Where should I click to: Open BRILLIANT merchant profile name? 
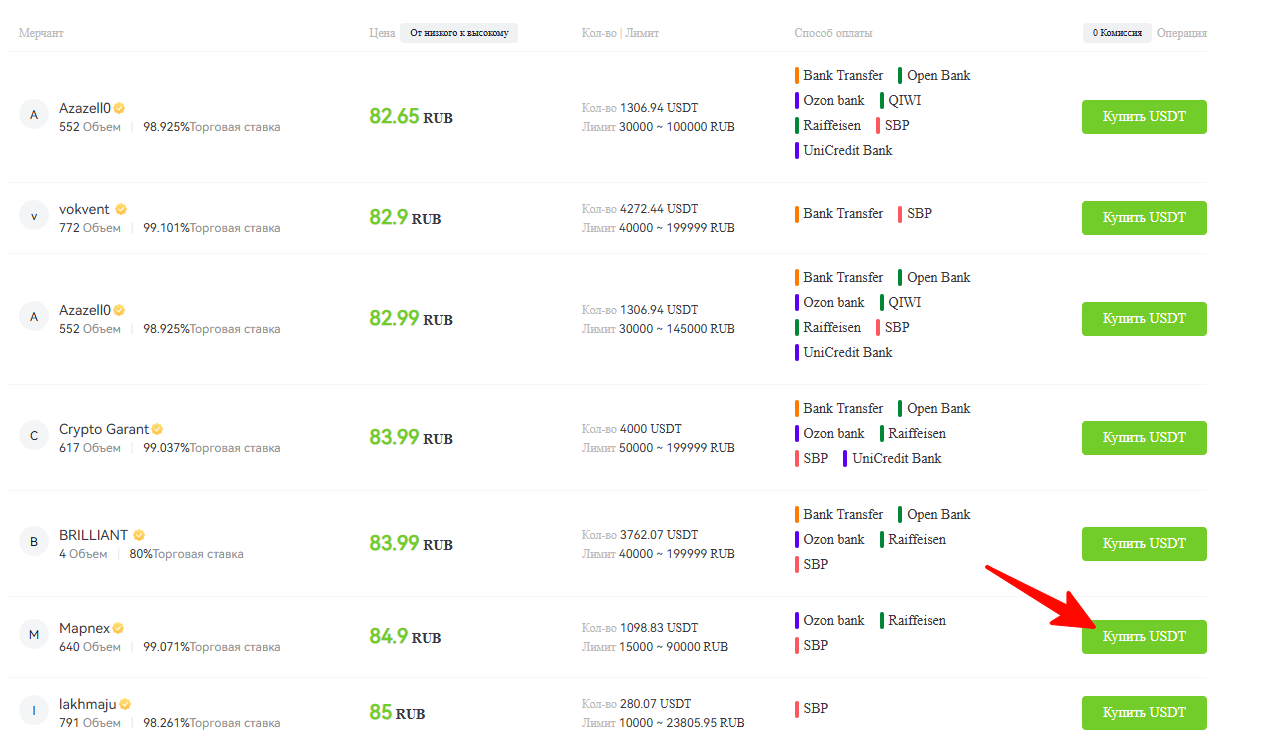tap(94, 535)
